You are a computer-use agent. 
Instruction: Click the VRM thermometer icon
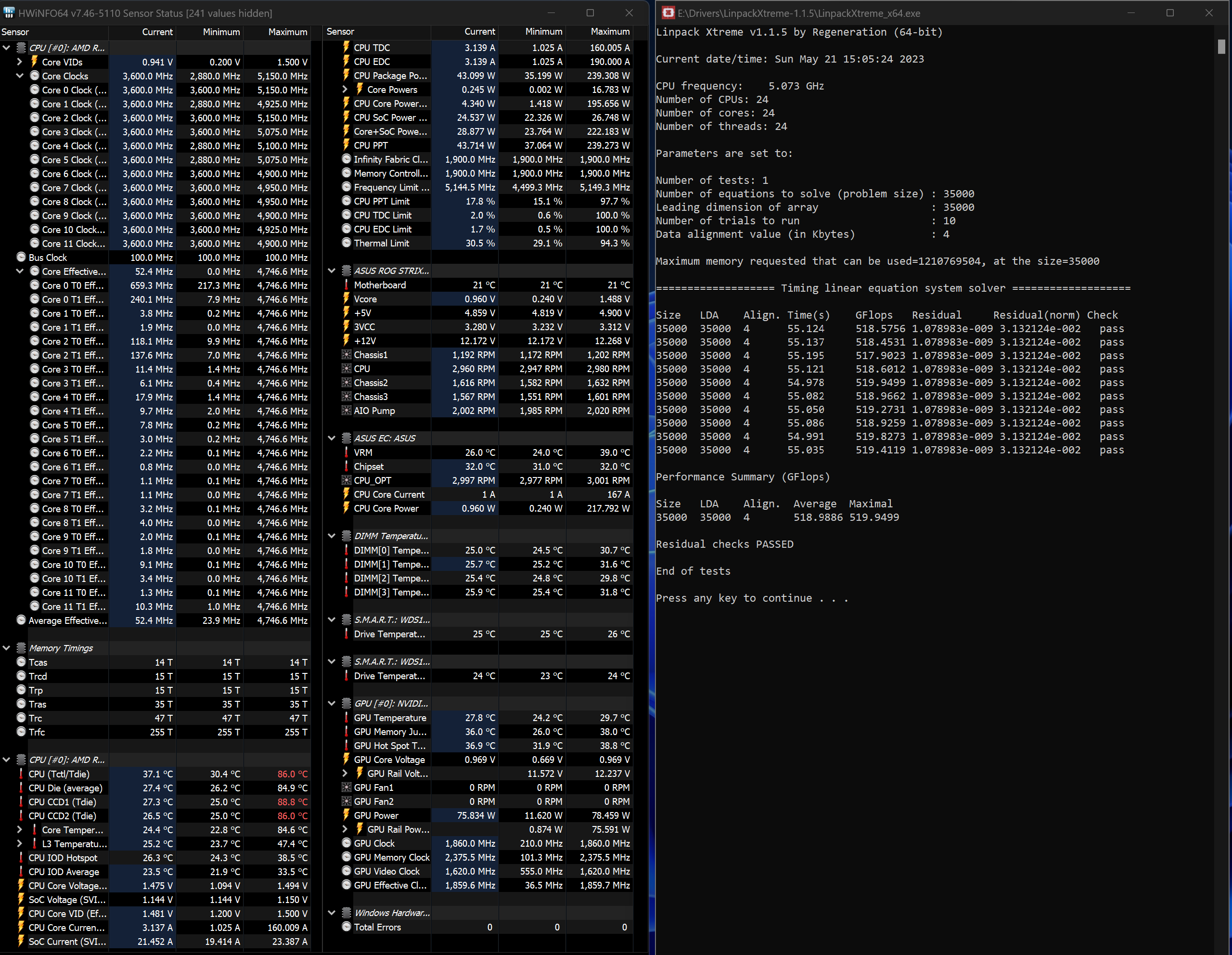pyautogui.click(x=346, y=452)
